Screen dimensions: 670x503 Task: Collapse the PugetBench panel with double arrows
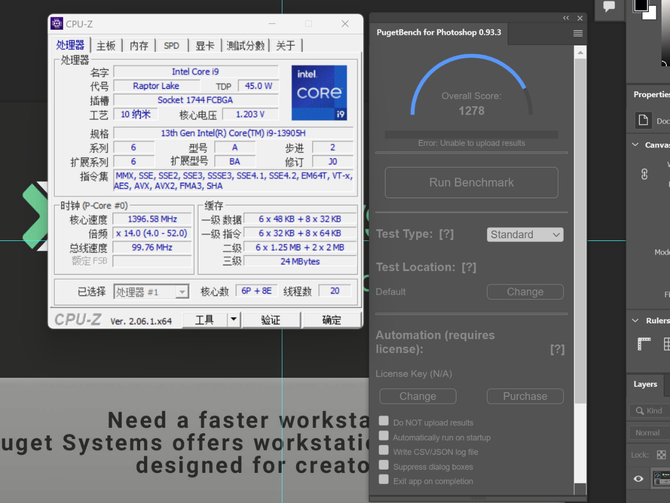[566, 18]
